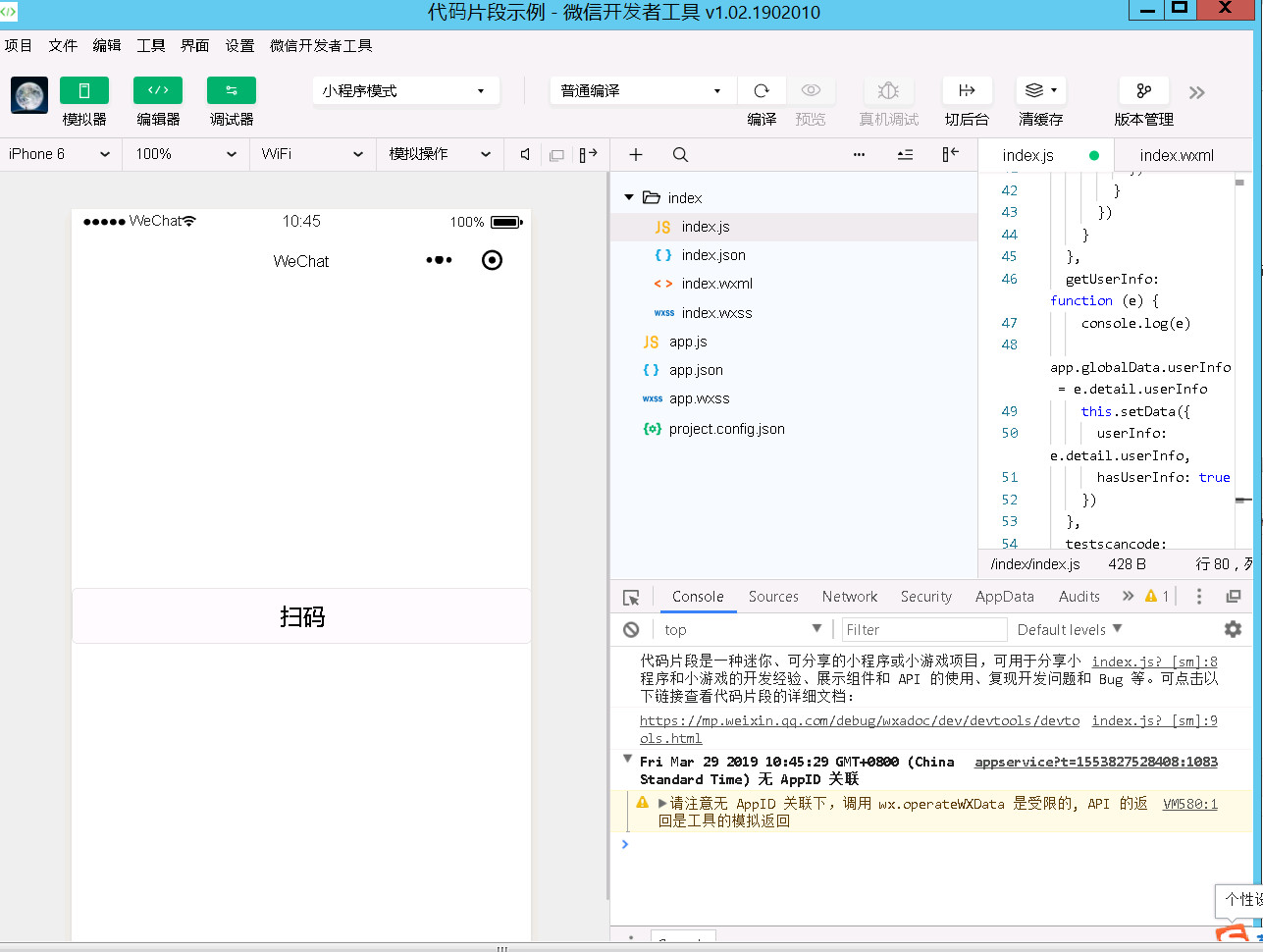The width and height of the screenshot is (1263, 952).
Task: Open the iPhone 6 device dropdown
Action: 60,154
